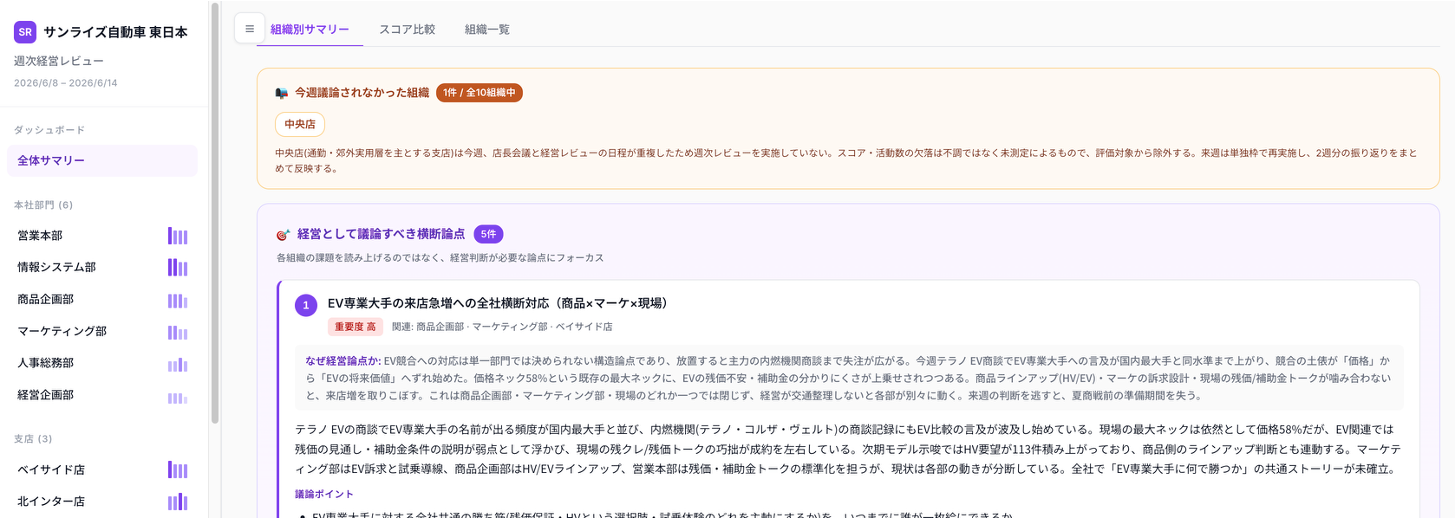The width and height of the screenshot is (1456, 518).
Task: Click date range 2026/6/8 – 2026/6/14
Action: 66,83
